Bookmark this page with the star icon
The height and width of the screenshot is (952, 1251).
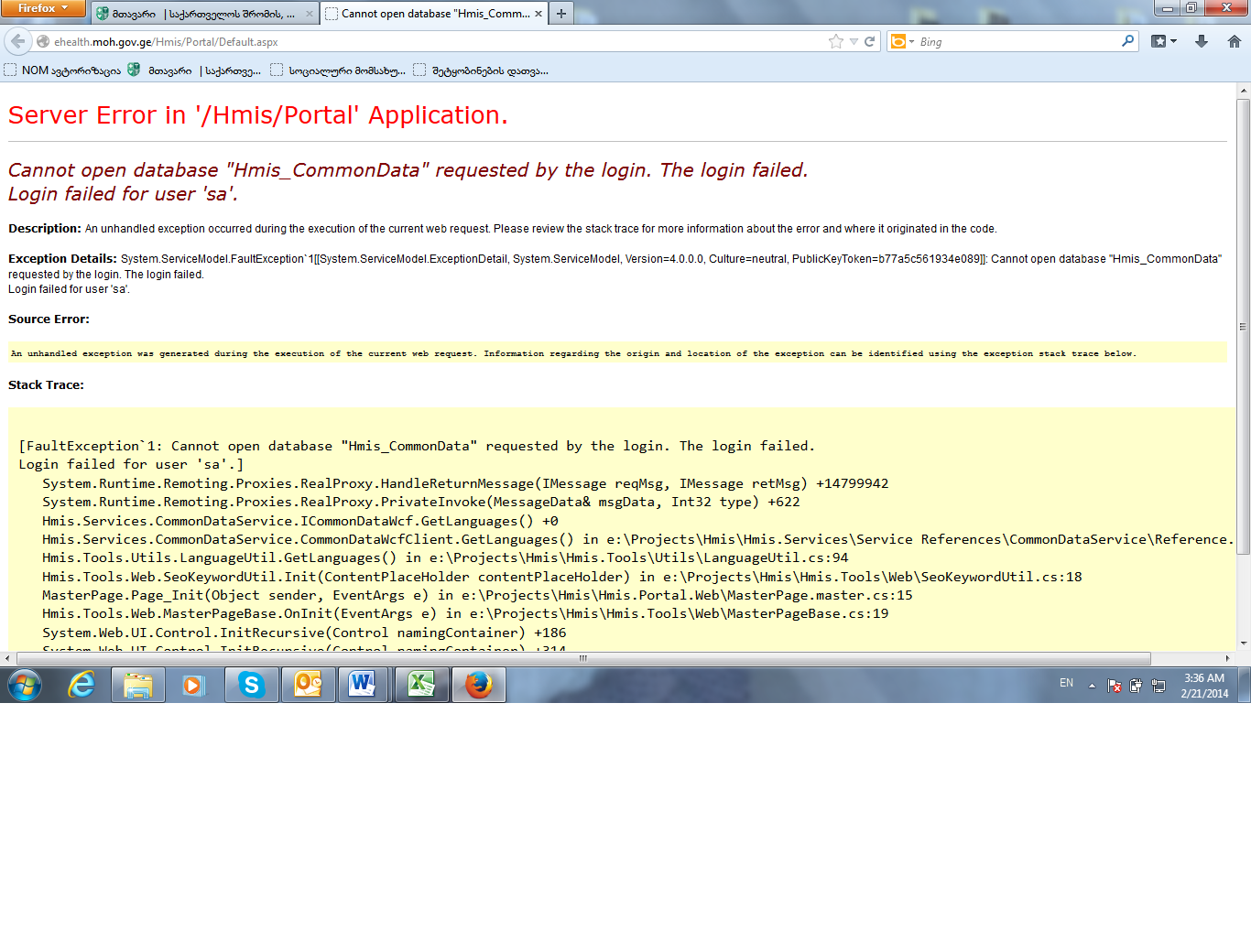point(835,41)
